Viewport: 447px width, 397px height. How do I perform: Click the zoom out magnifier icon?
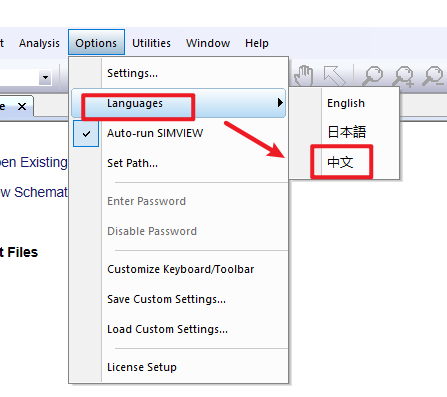pyautogui.click(x=433, y=76)
